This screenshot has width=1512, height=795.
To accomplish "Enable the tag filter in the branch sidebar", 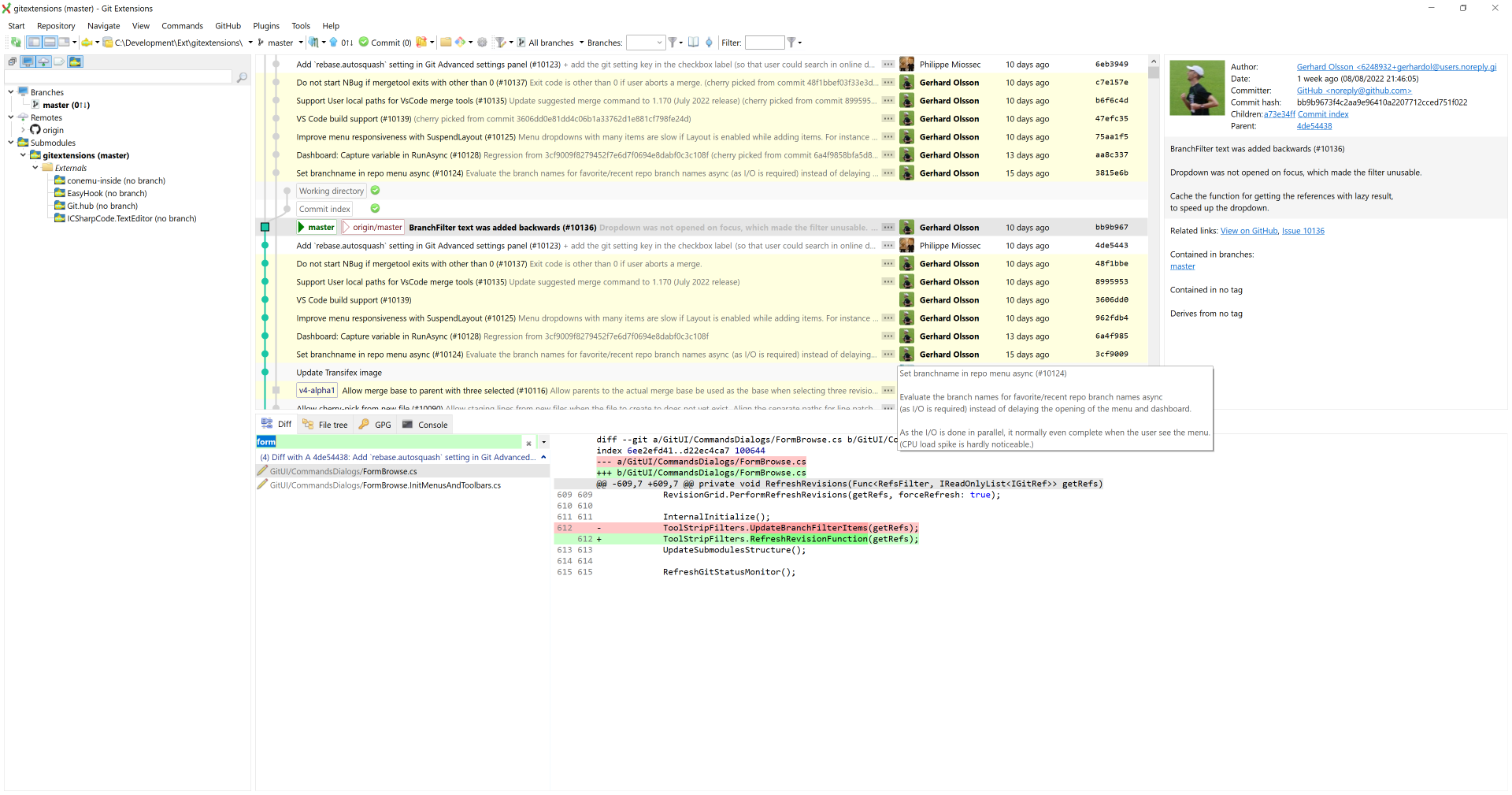I will point(59,61).
